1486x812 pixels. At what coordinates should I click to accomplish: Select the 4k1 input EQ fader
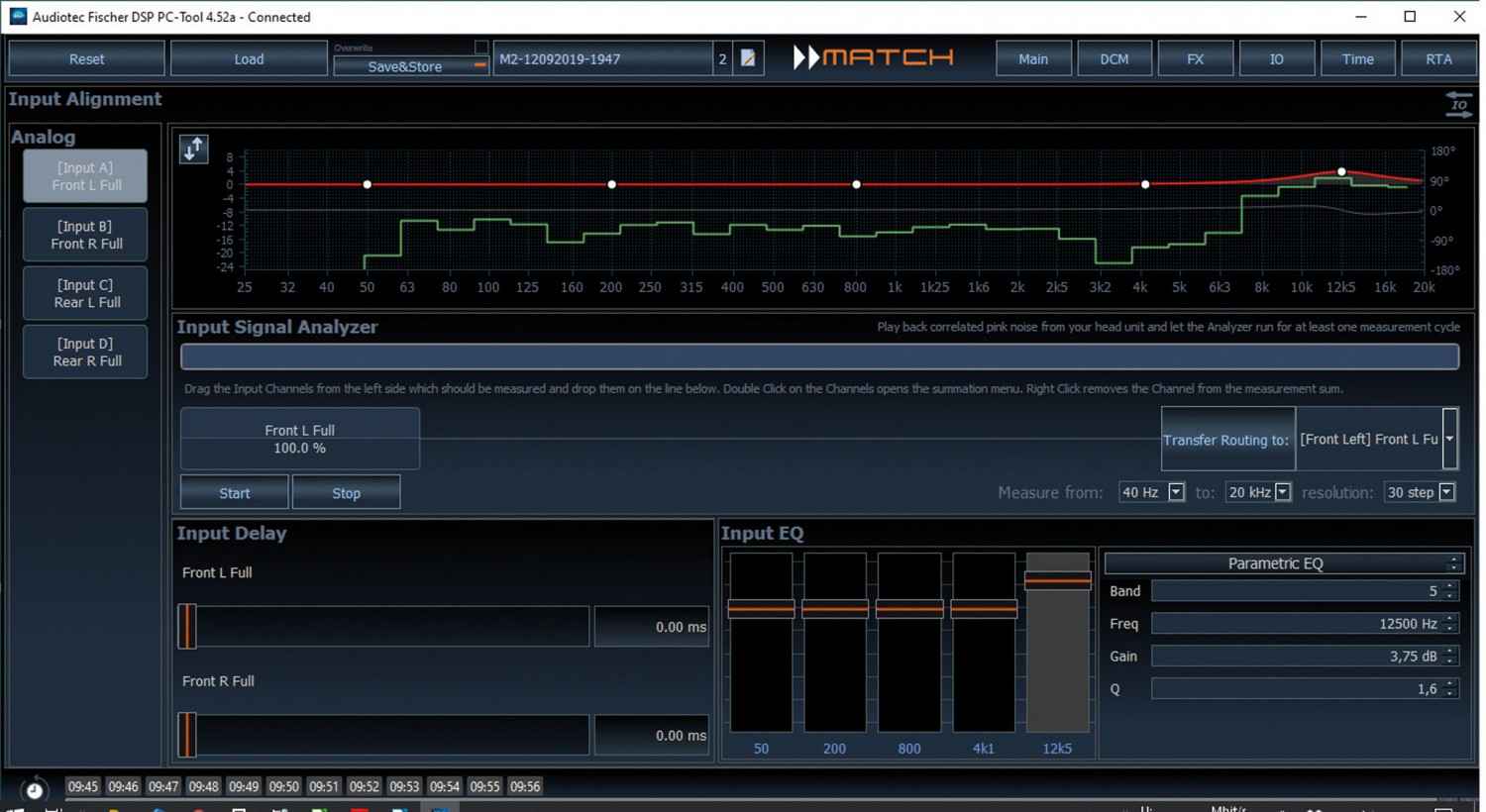coord(984,609)
